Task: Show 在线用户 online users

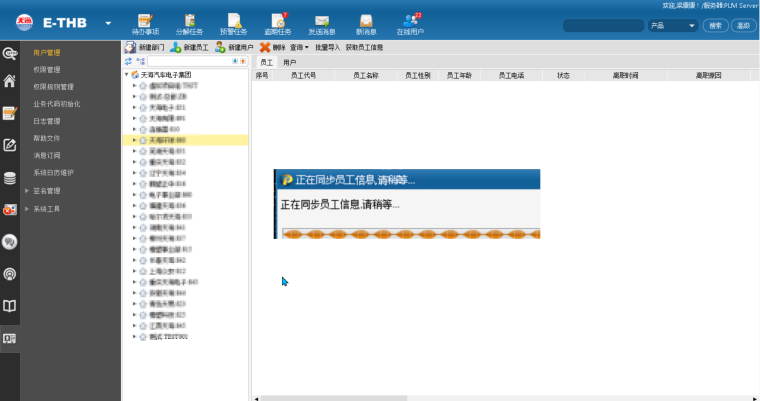Action: pos(409,21)
